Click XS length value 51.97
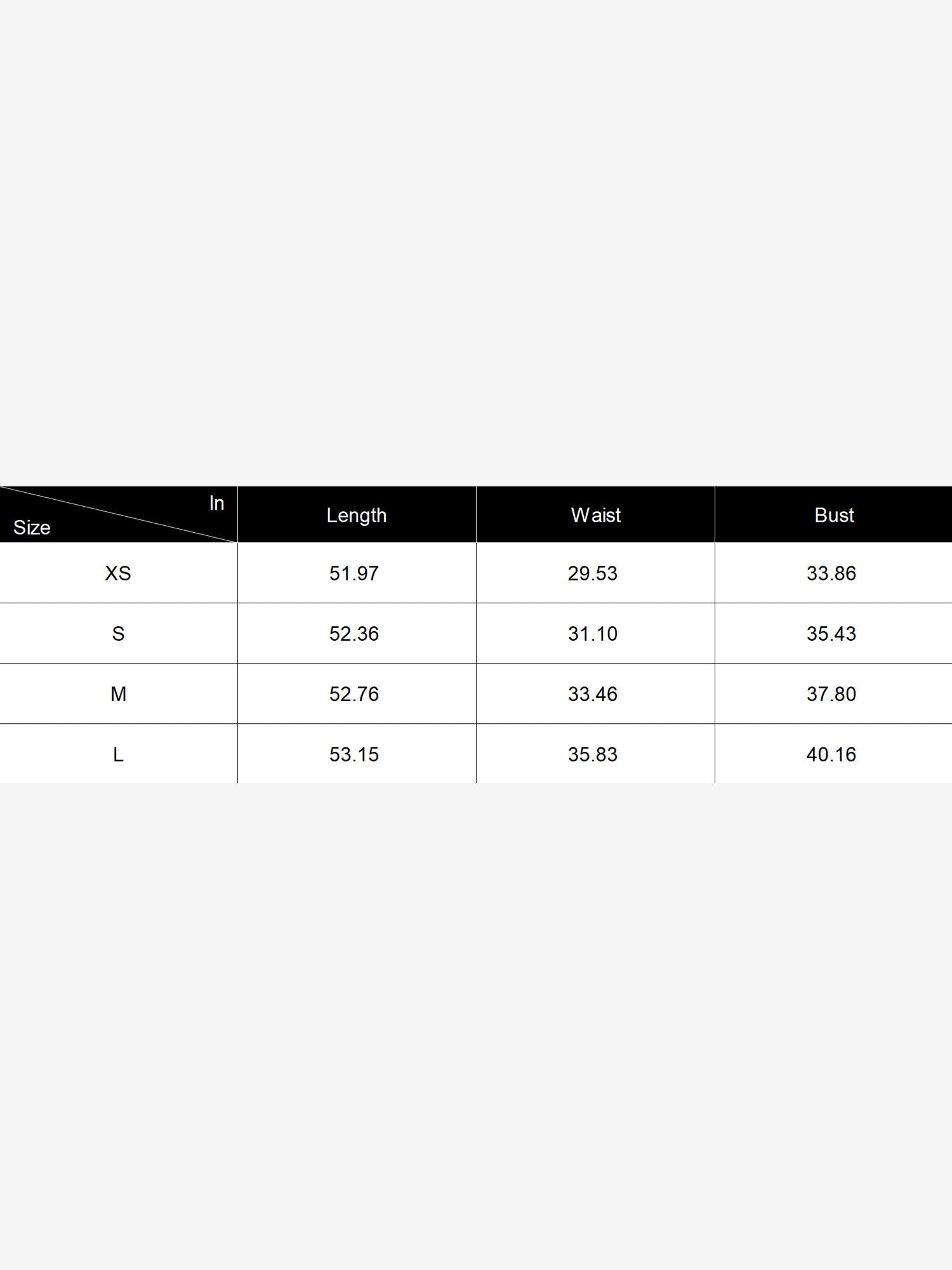952x1270 pixels. click(x=354, y=573)
